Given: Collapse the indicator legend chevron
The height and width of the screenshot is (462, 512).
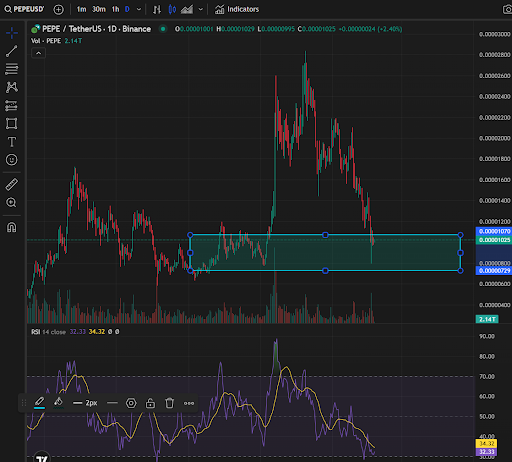Looking at the screenshot, I should 38,53.
